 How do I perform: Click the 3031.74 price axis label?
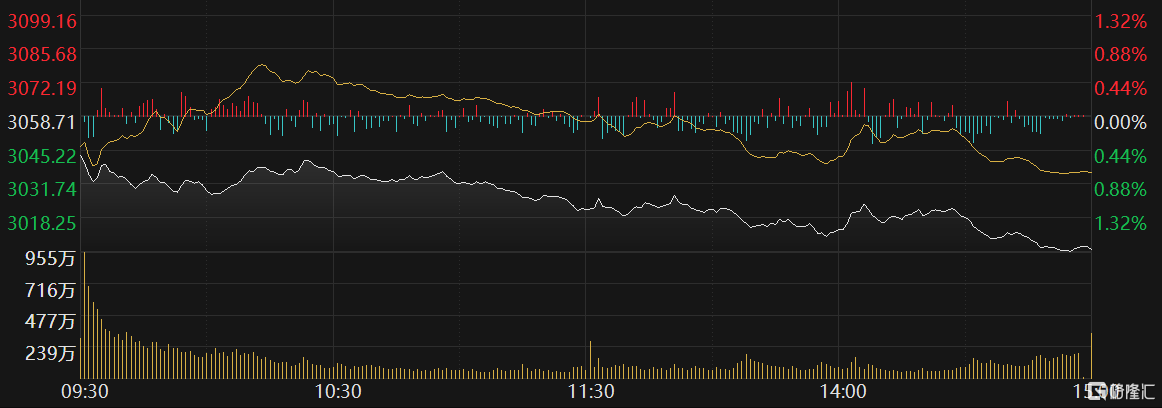41,189
